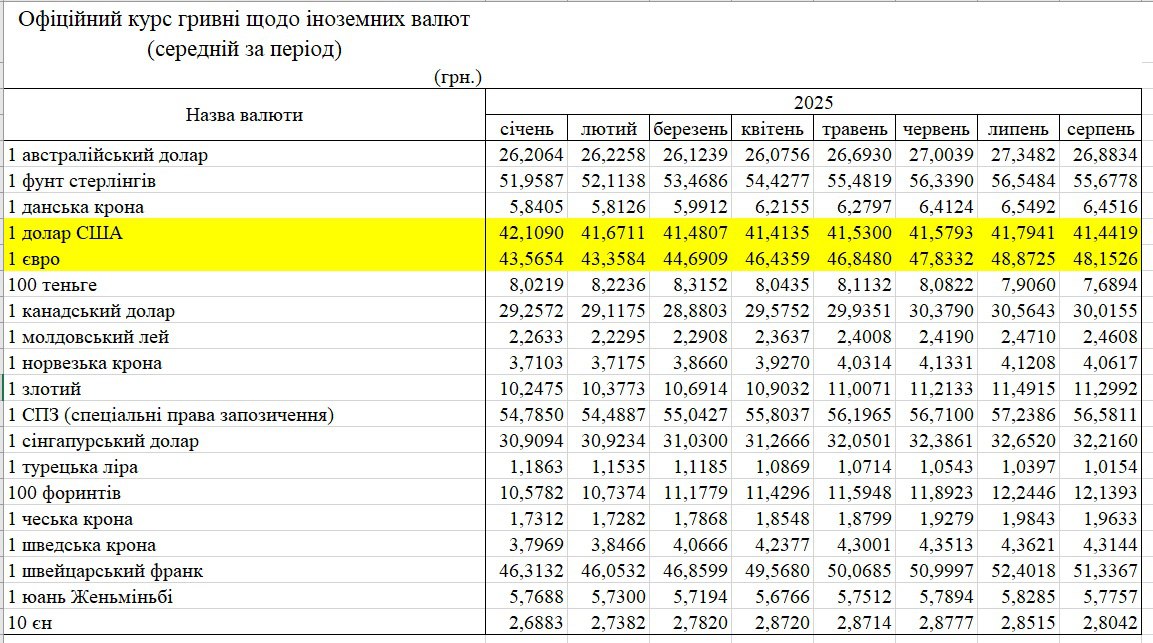Click the subtitle '(середній за період)'
This screenshot has width=1153, height=643.
244,50
